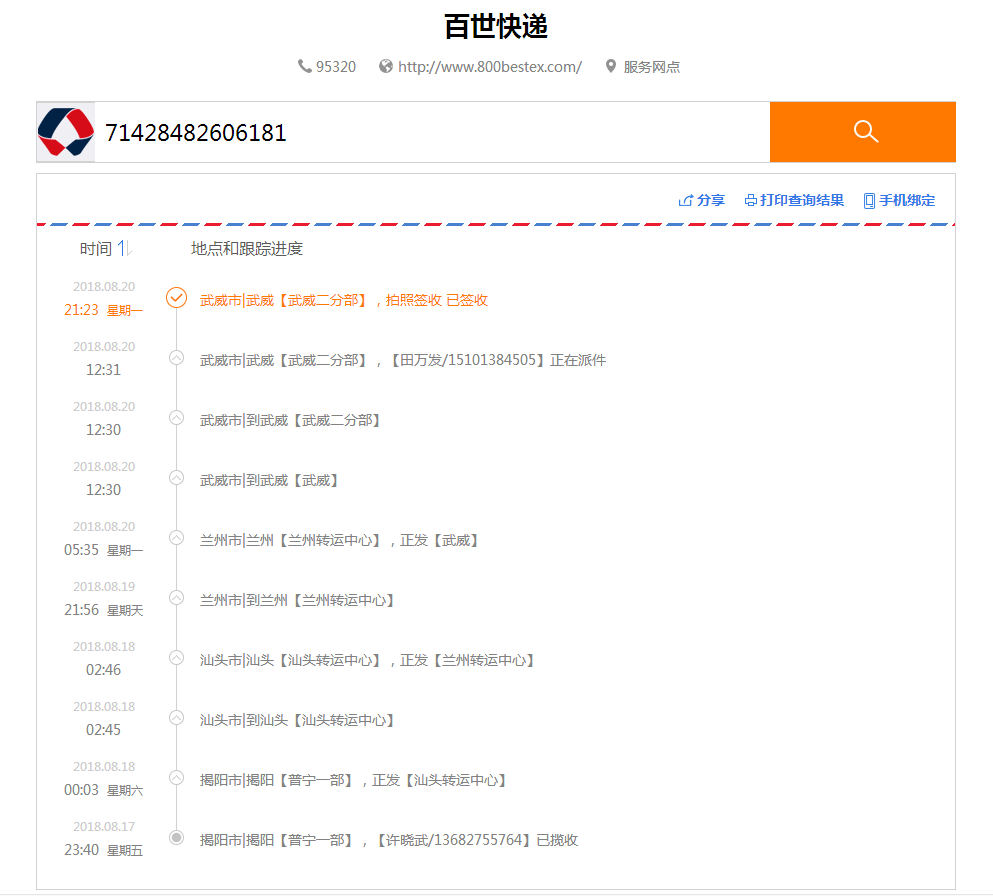Screen dimensions: 993x896
Task: Click the 汕头市|到汕头【汕头转运中心】 entry text
Action: [x=297, y=721]
